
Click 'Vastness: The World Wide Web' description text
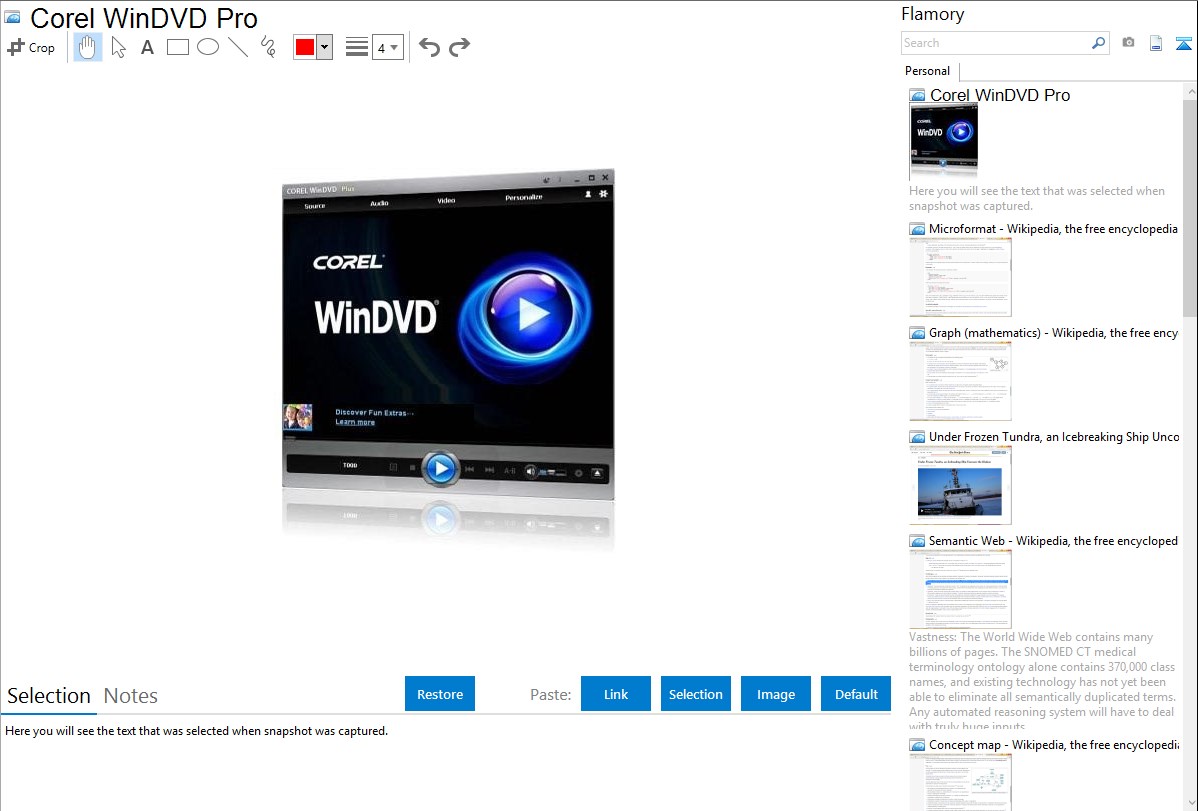tap(1042, 681)
